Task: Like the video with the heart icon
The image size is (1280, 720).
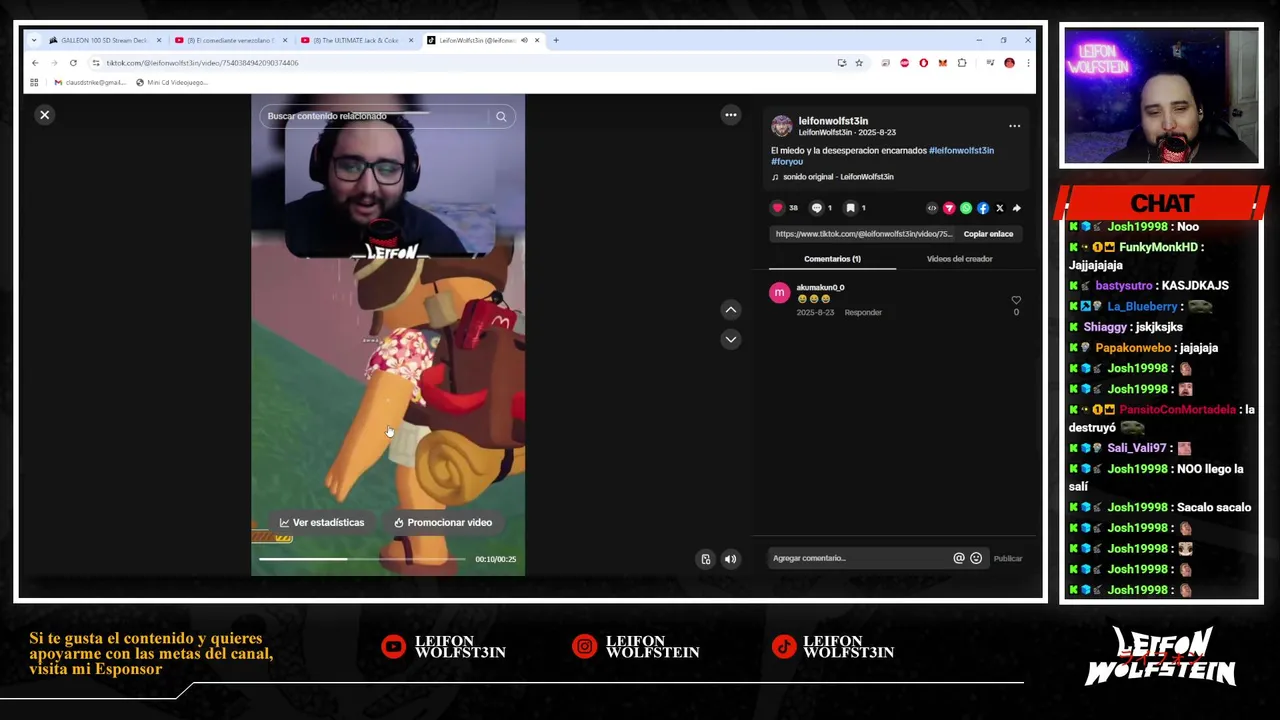Action: 777,208
